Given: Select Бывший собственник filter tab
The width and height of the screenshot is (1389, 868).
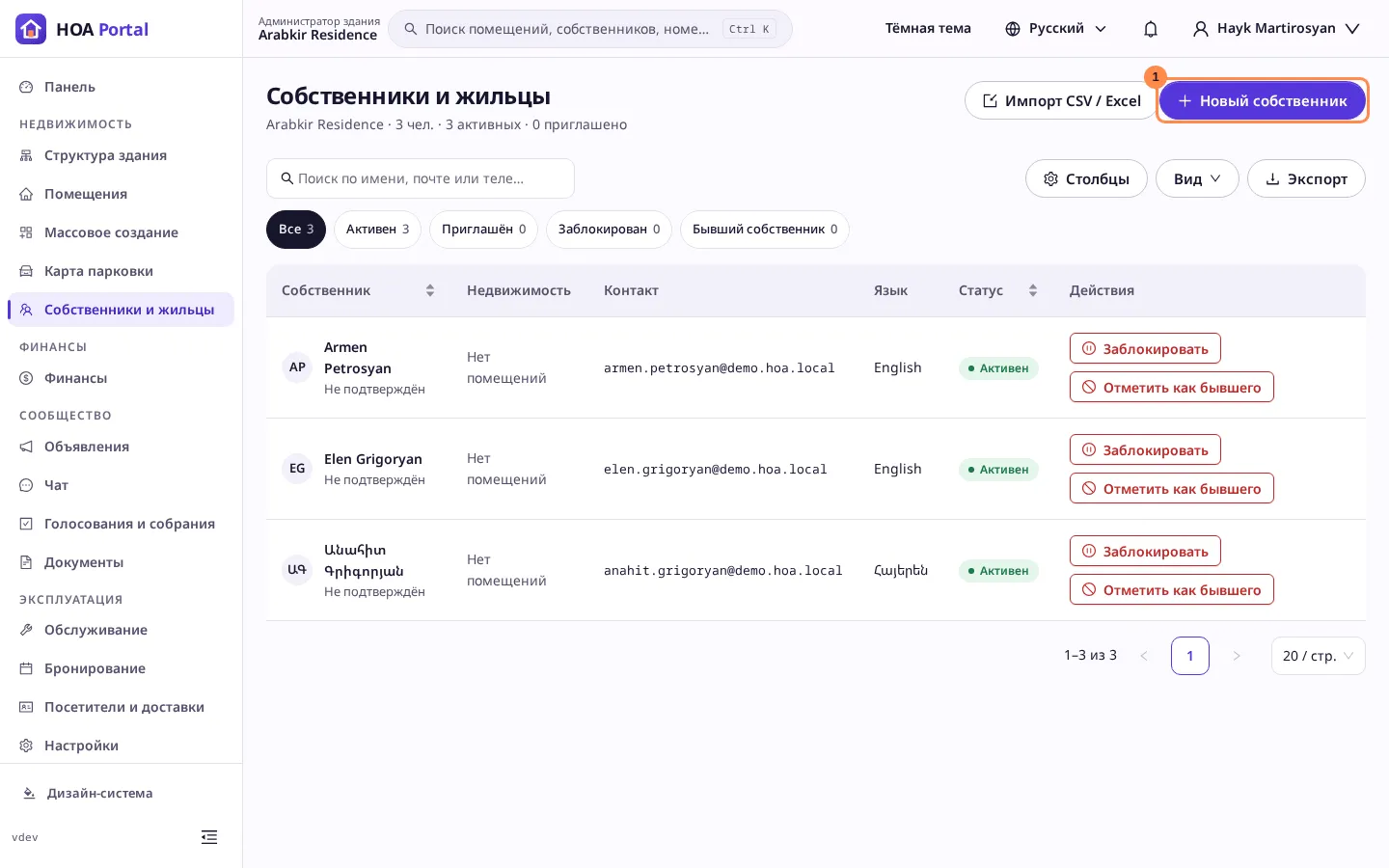Looking at the screenshot, I should point(765,230).
